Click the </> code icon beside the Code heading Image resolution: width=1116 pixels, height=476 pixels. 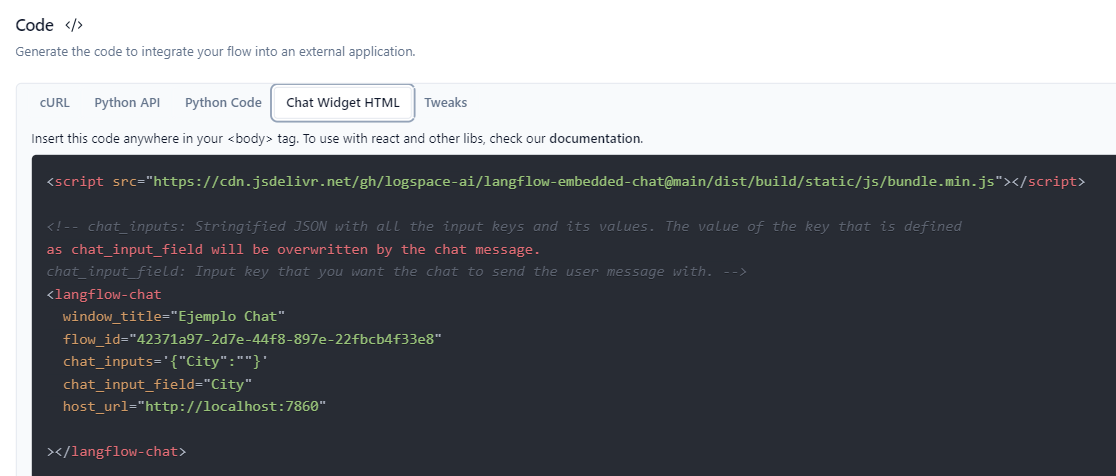pyautogui.click(x=73, y=26)
